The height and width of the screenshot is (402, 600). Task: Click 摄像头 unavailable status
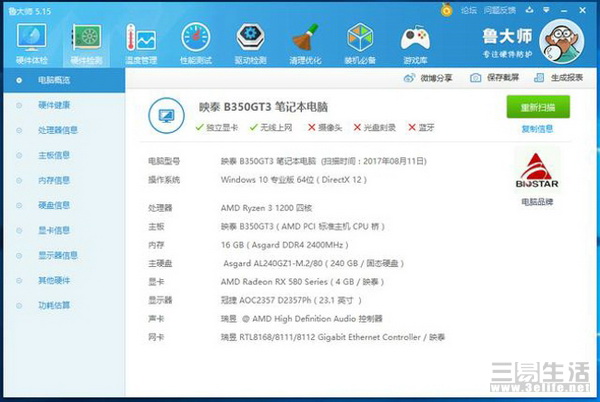pyautogui.click(x=325, y=127)
